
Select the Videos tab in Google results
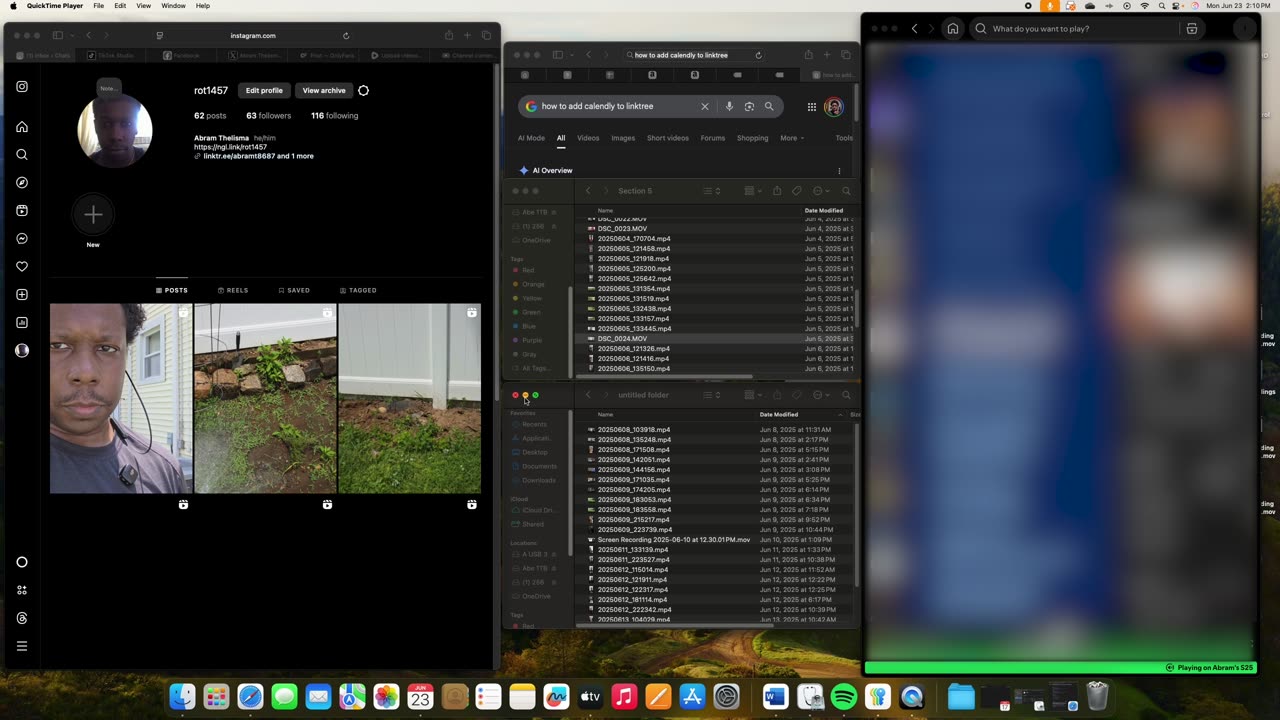tap(588, 138)
